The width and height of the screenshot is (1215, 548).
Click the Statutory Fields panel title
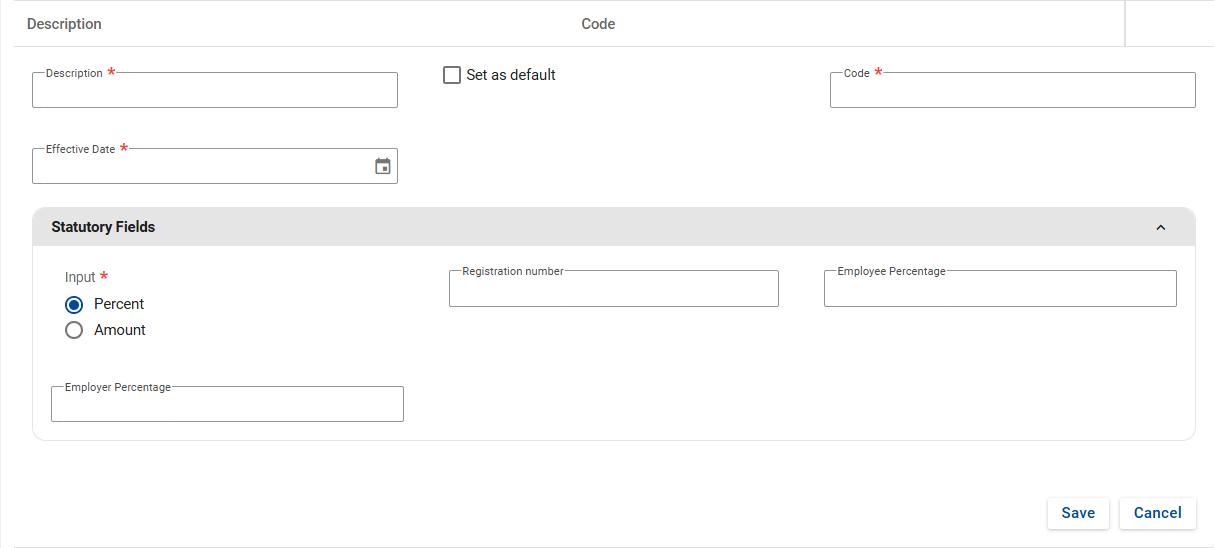103,227
